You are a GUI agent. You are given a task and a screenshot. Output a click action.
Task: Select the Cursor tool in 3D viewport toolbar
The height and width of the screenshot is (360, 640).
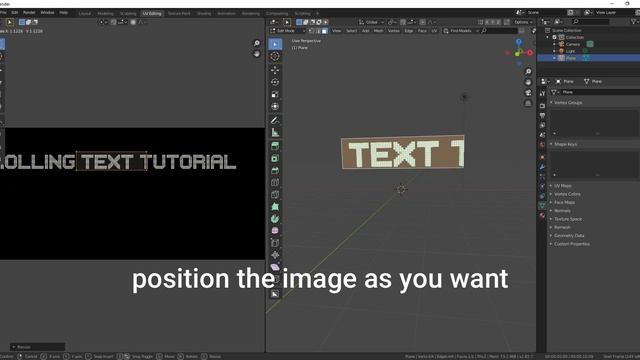point(275,56)
